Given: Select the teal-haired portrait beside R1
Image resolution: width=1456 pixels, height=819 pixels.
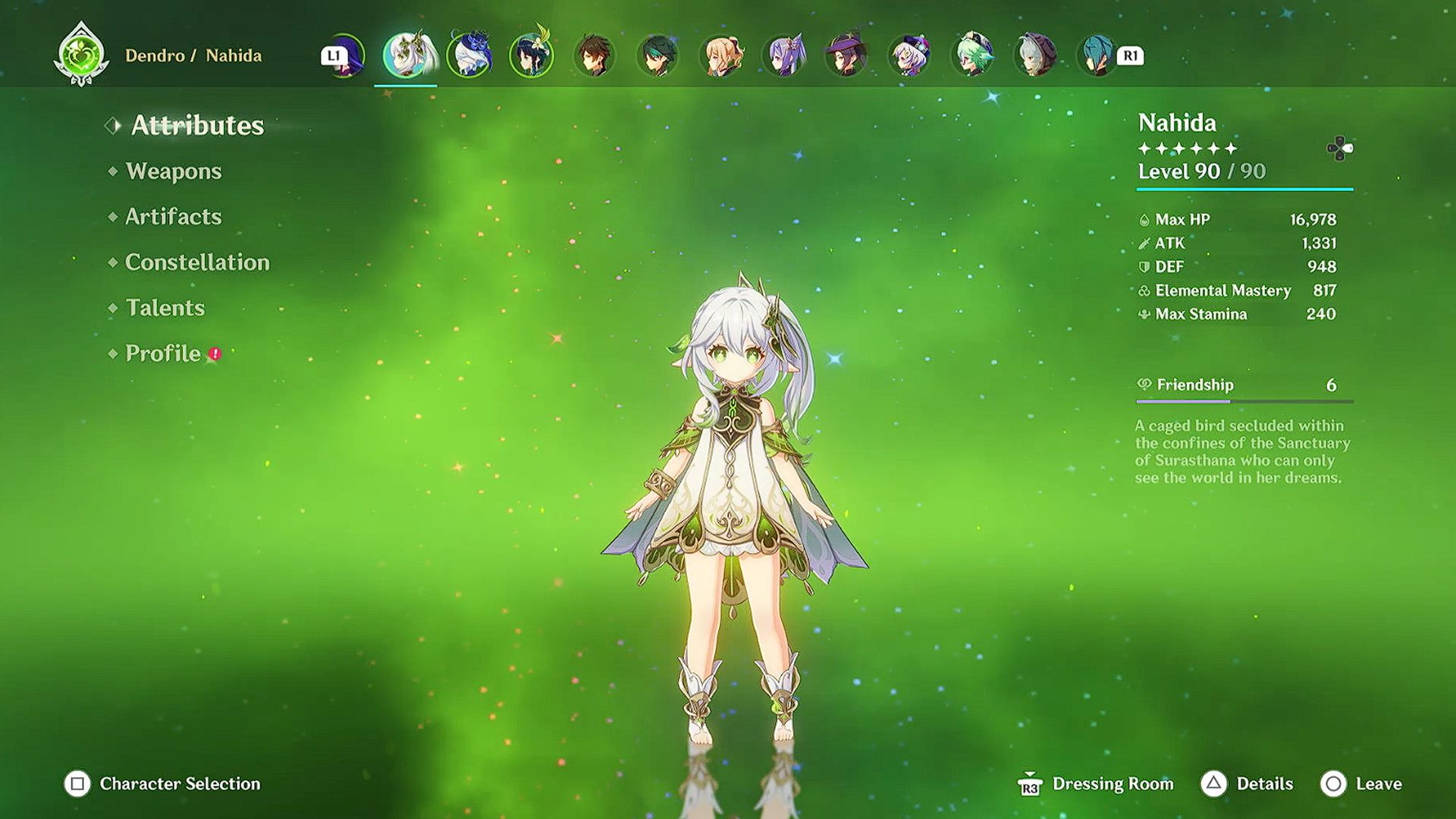Looking at the screenshot, I should [x=1097, y=55].
